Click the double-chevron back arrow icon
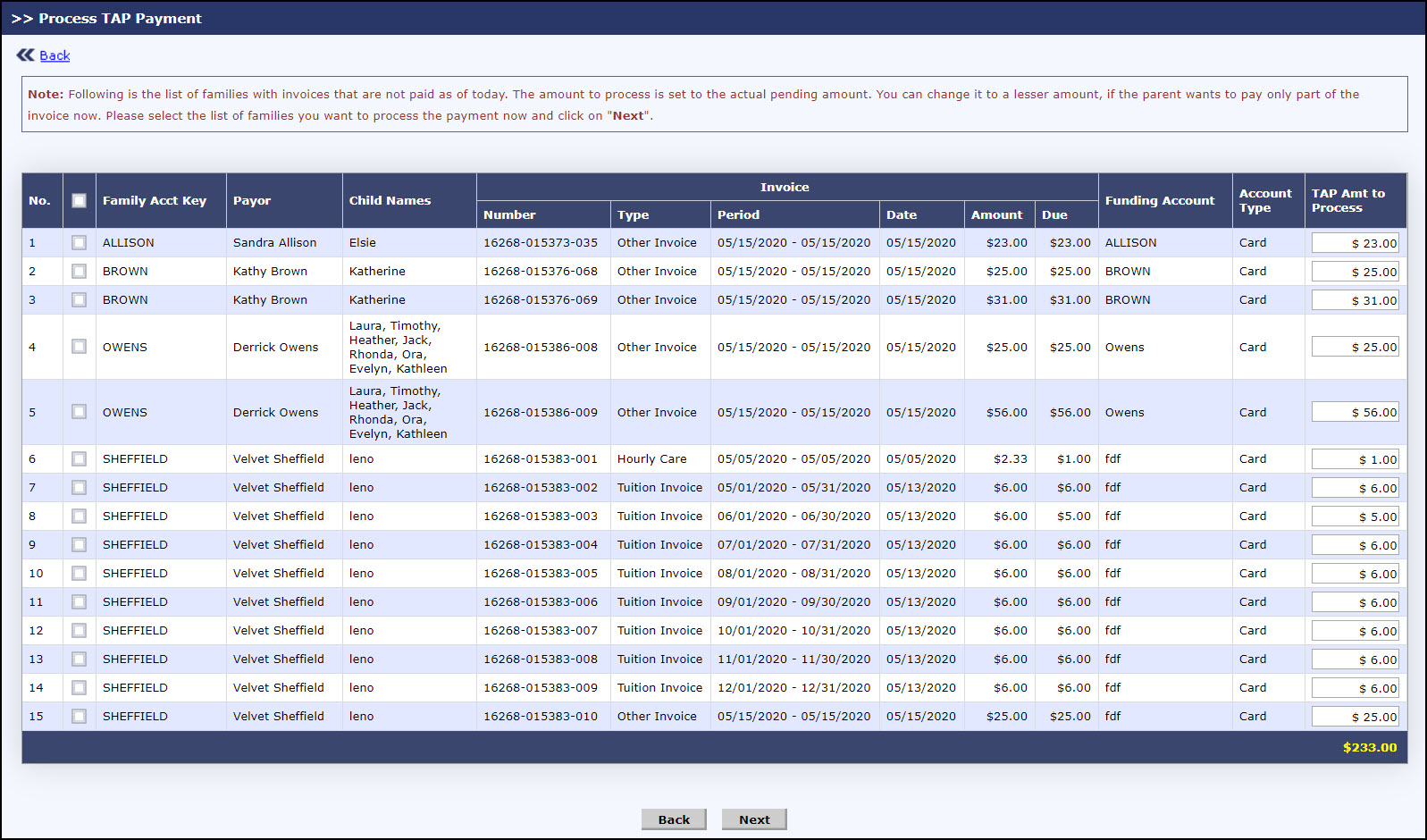Screen dimensions: 1427x840 (x=25, y=55)
